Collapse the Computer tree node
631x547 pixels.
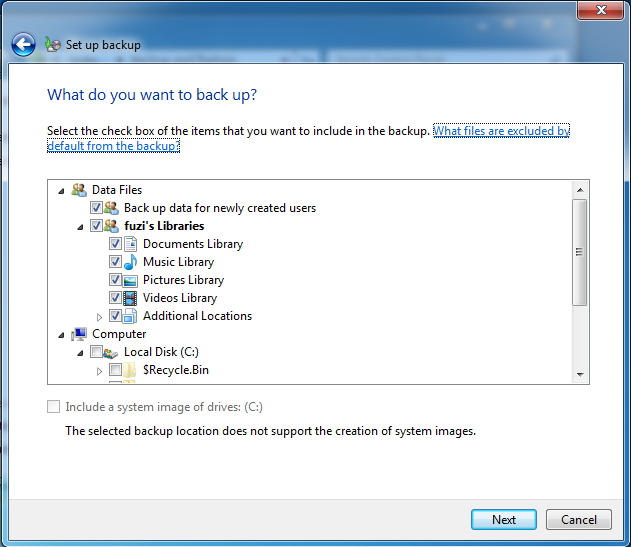click(x=61, y=335)
